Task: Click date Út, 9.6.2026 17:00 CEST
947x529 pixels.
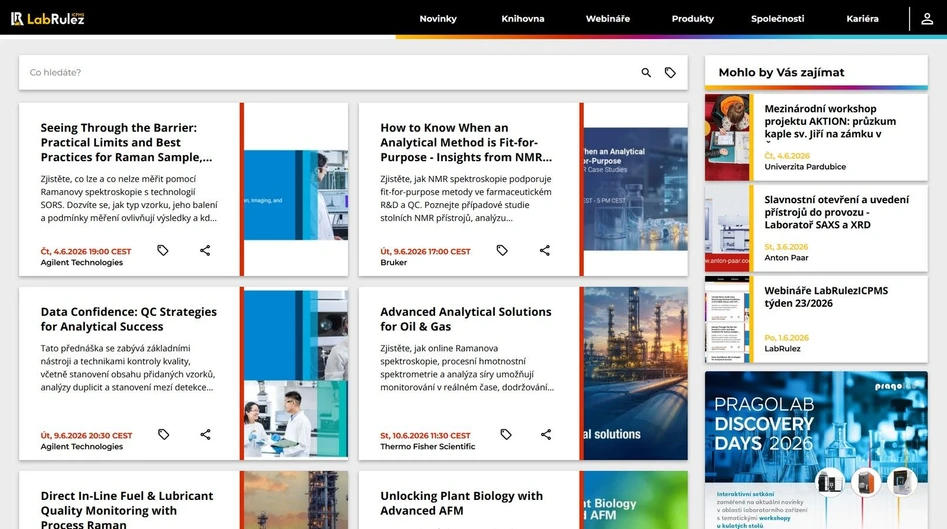Action: (425, 251)
